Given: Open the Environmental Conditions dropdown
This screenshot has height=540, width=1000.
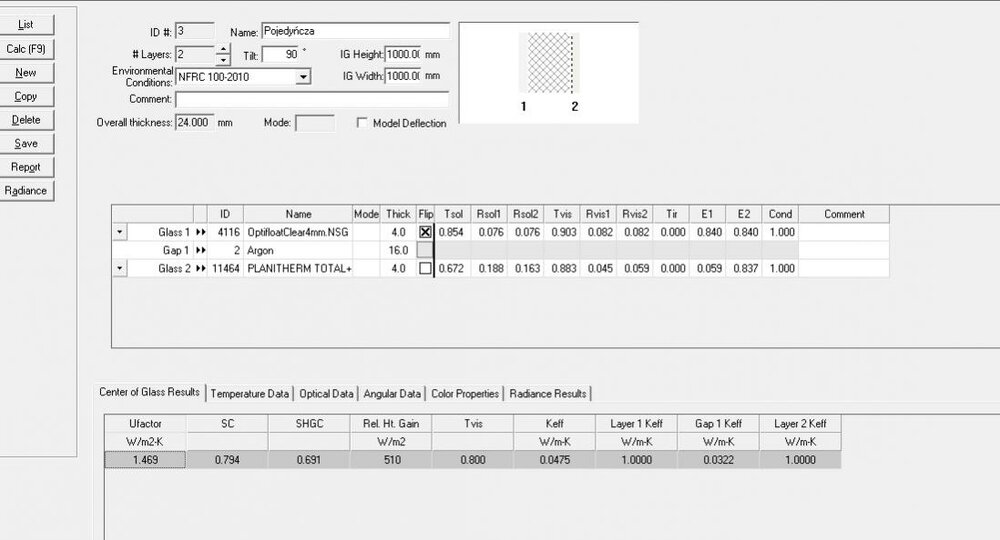Looking at the screenshot, I should [304, 76].
